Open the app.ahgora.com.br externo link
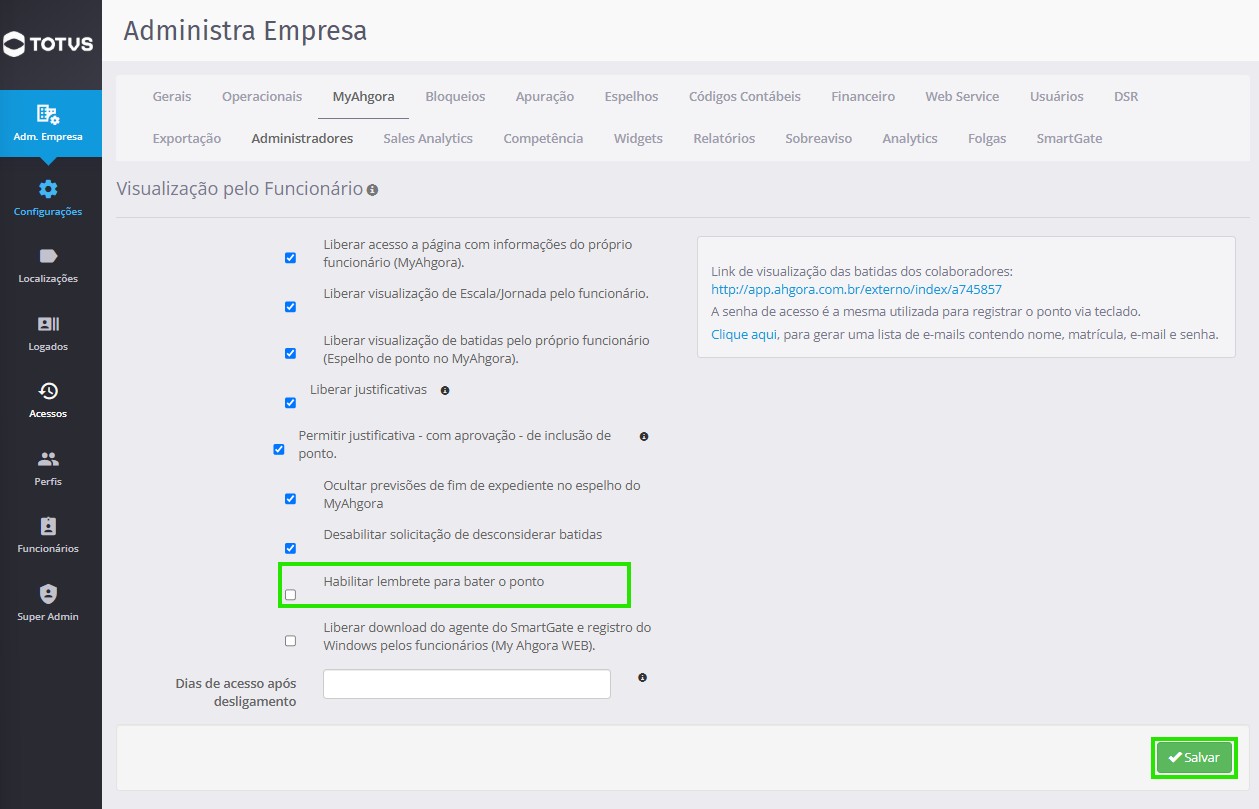Image resolution: width=1259 pixels, height=809 pixels. 856,290
